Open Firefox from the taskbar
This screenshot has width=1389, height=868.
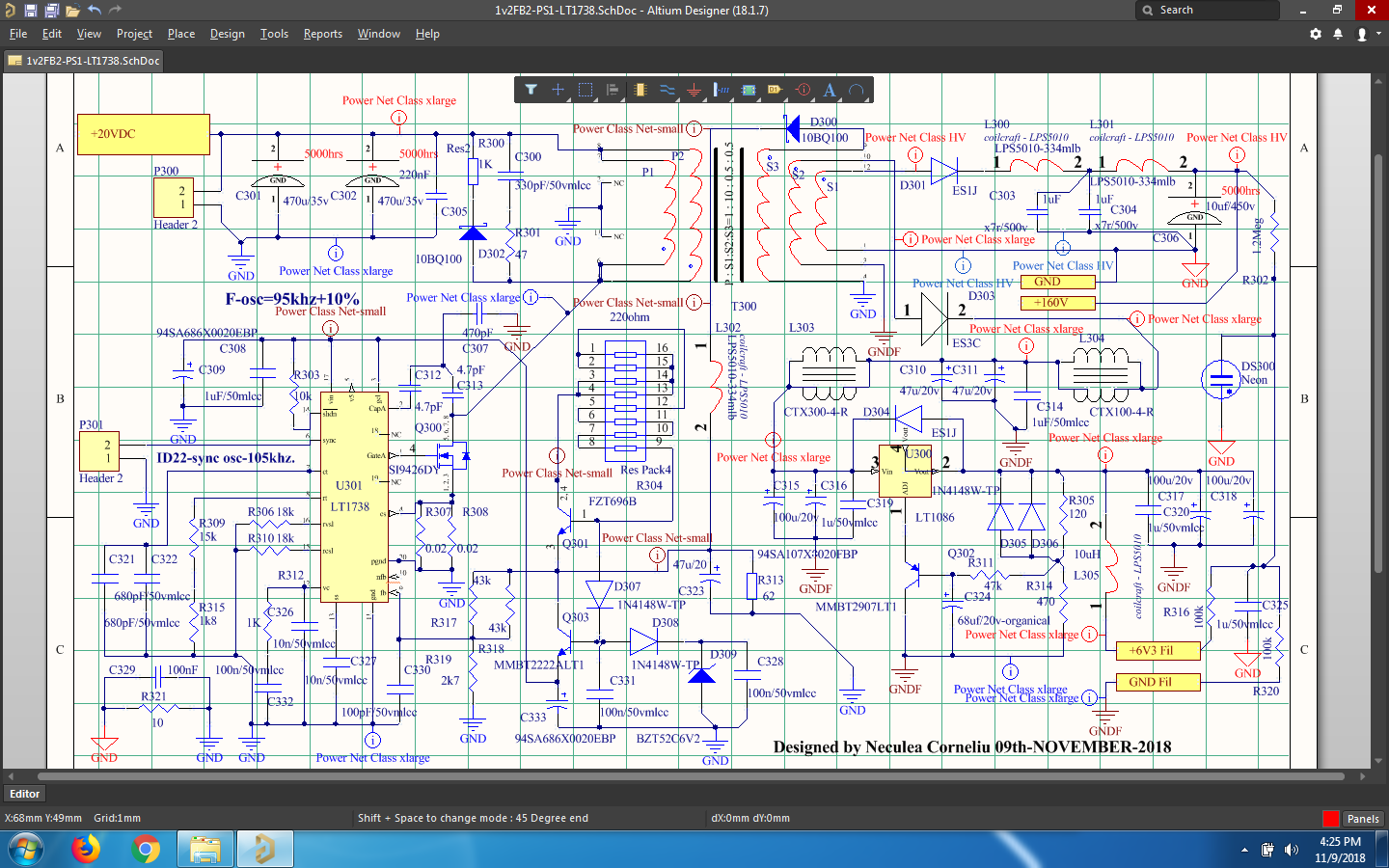(x=86, y=850)
